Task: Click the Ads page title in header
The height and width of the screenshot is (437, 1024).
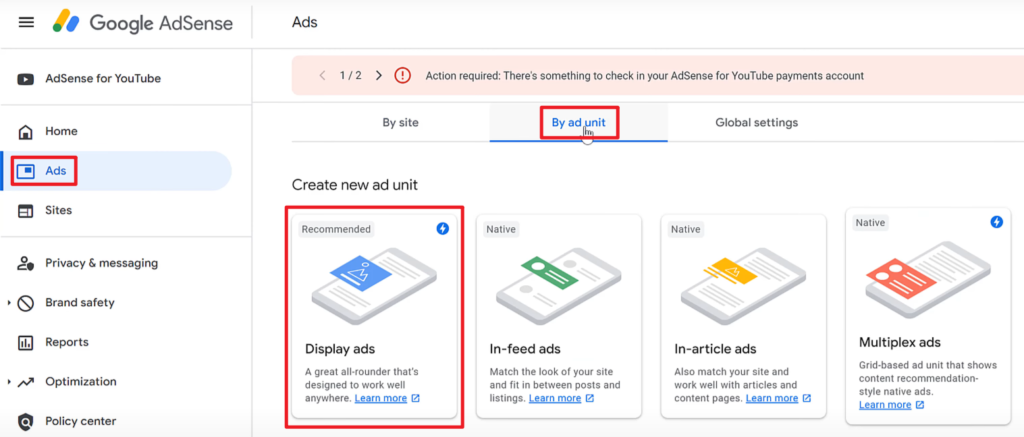Action: coord(304,23)
